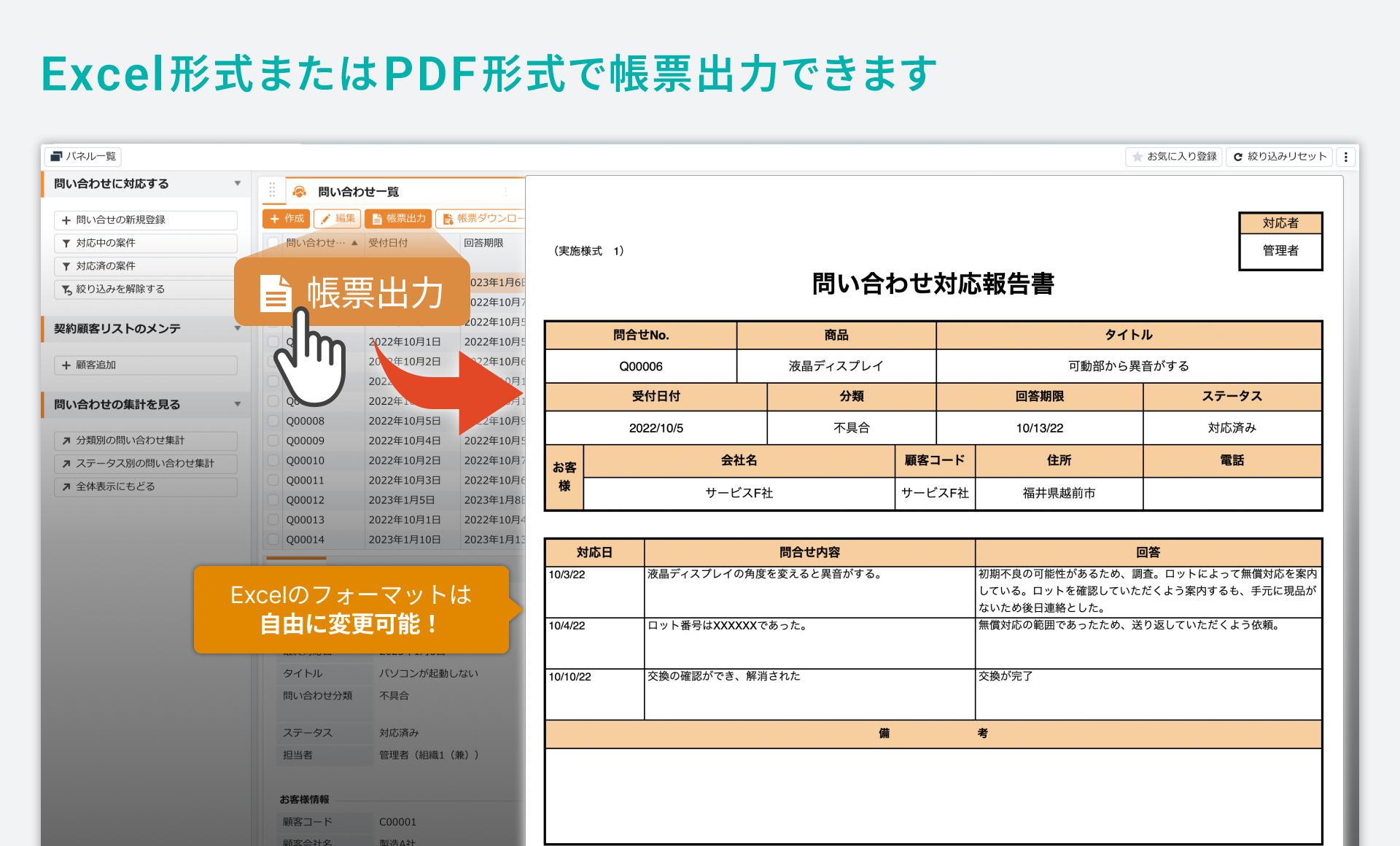This screenshot has width=1400, height=846.
Task: Check the checkbox on row Q00014
Action: 273,540
